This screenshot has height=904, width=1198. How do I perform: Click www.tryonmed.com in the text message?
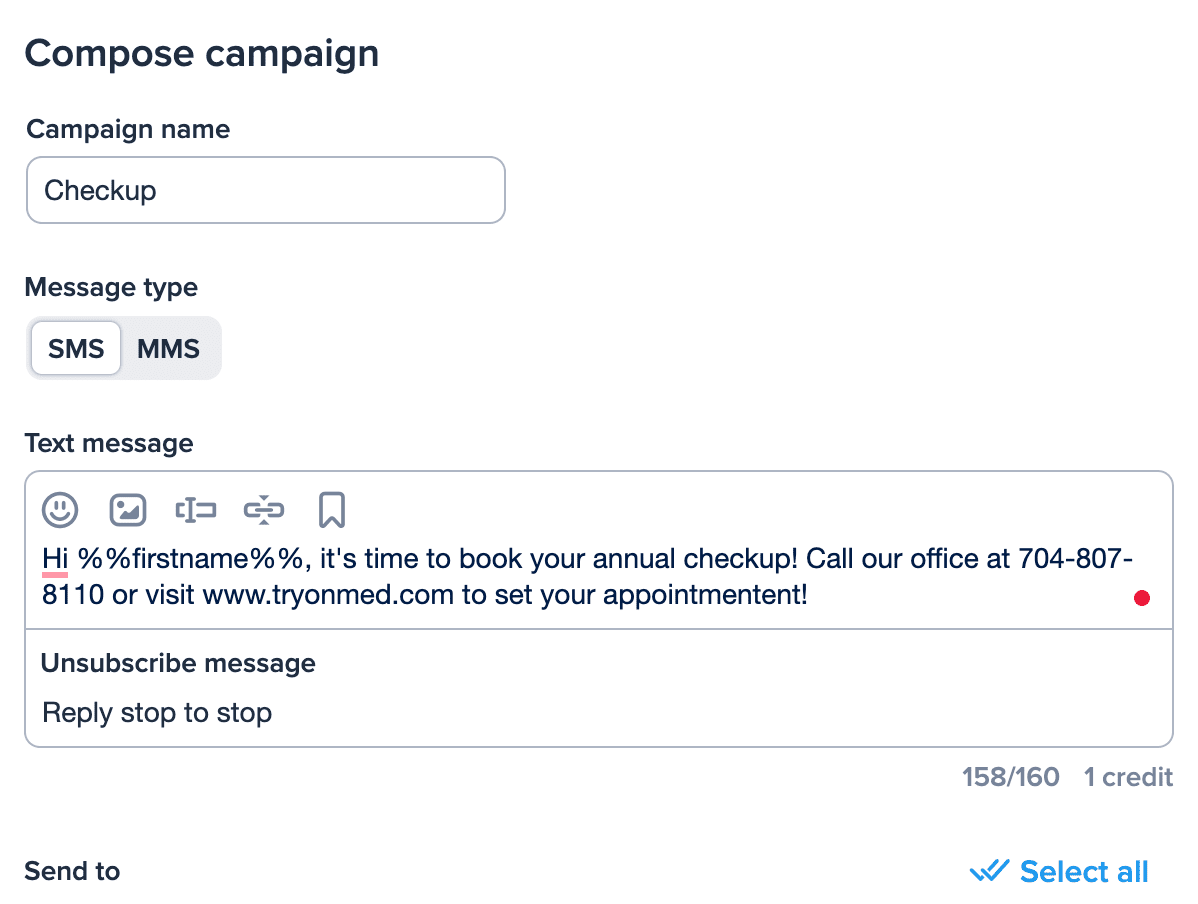click(328, 596)
